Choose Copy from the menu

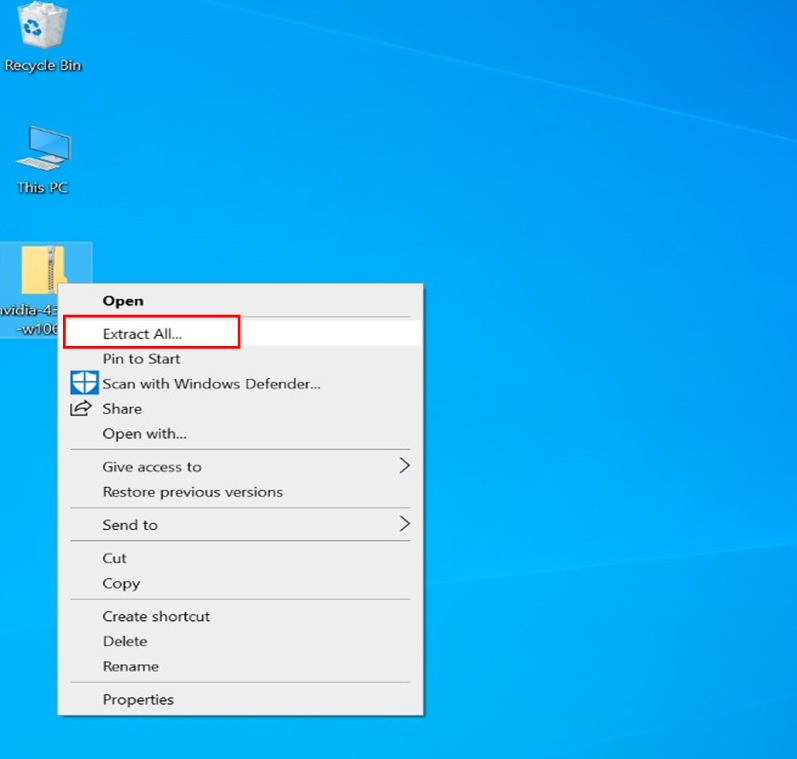[x=240, y=583]
